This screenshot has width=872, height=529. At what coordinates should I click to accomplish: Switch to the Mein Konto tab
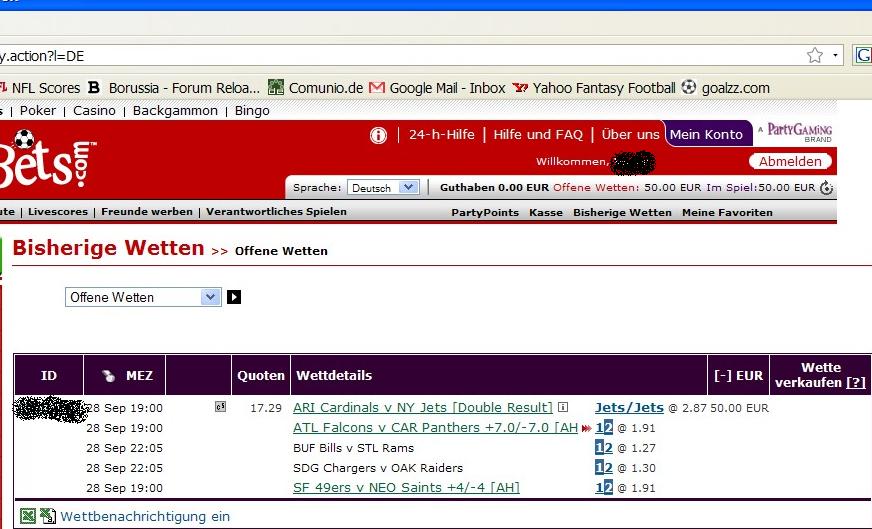(706, 134)
